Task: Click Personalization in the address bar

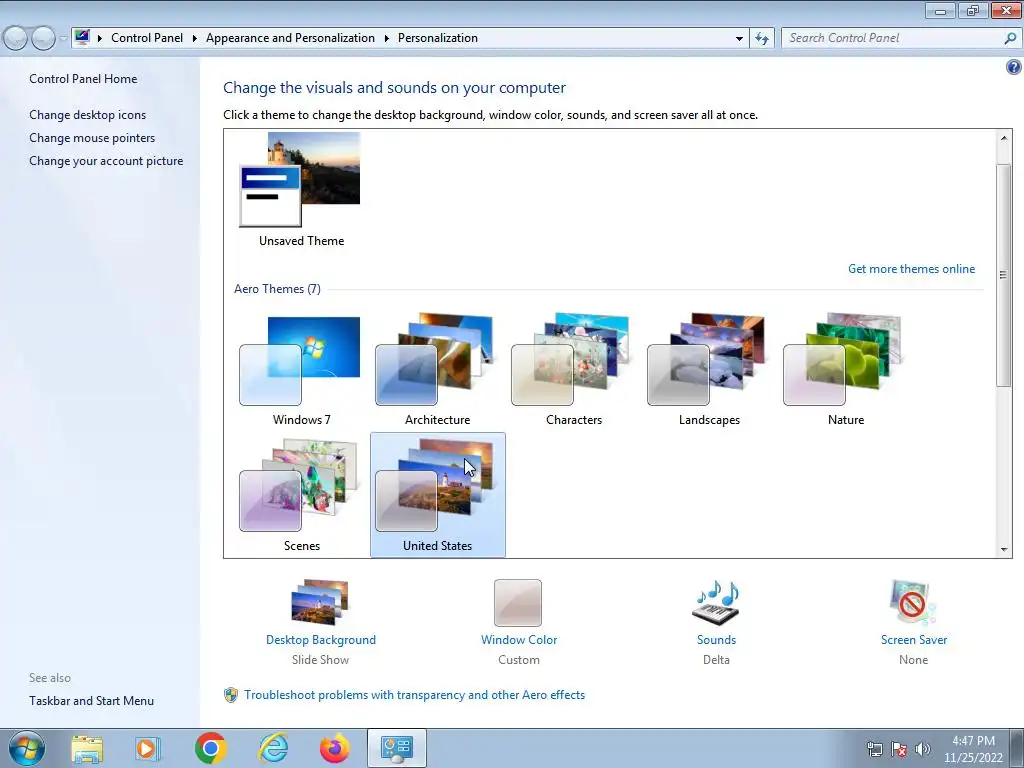Action: [x=438, y=38]
